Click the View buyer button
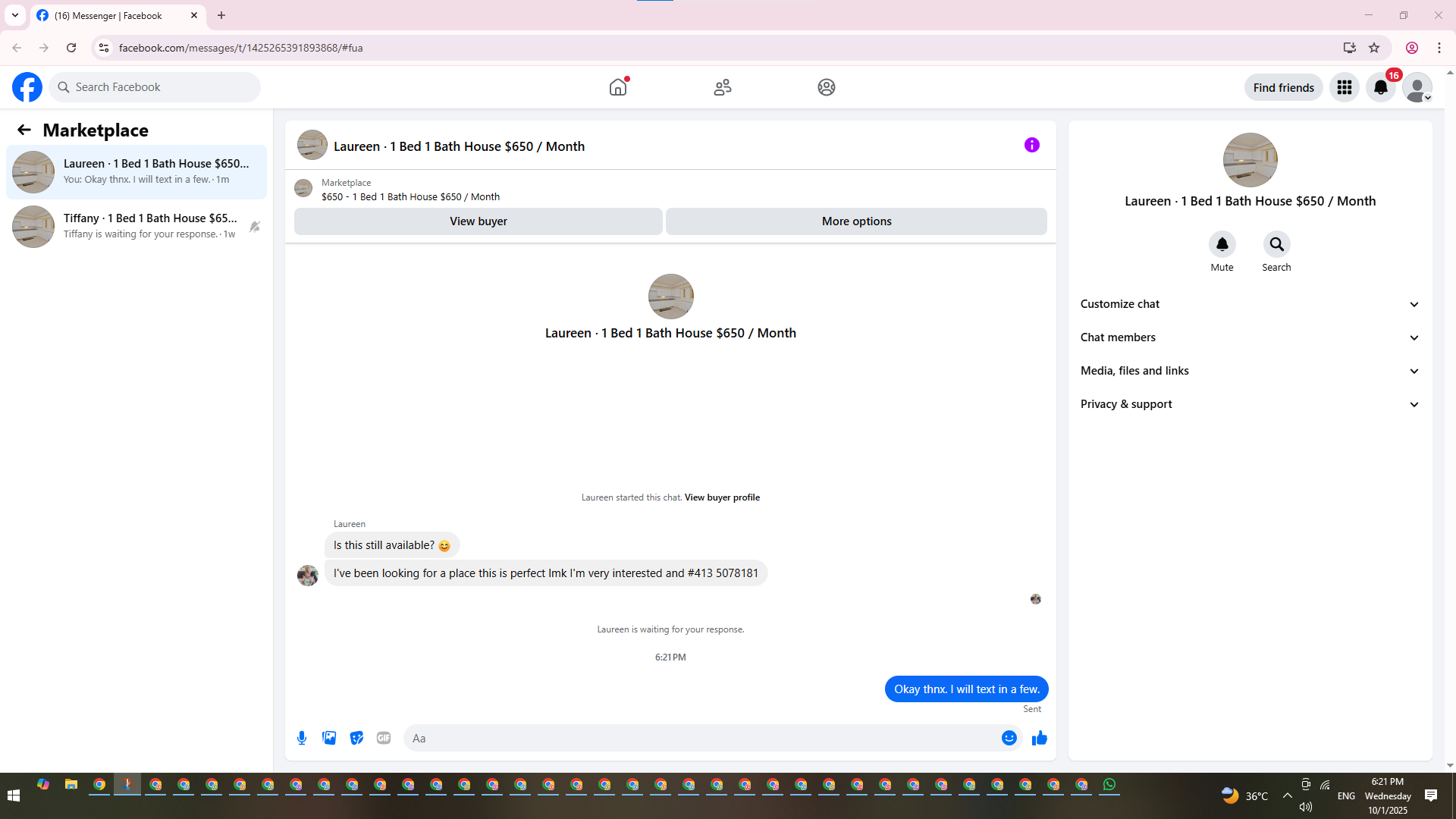Image resolution: width=1456 pixels, height=819 pixels. coord(479,221)
